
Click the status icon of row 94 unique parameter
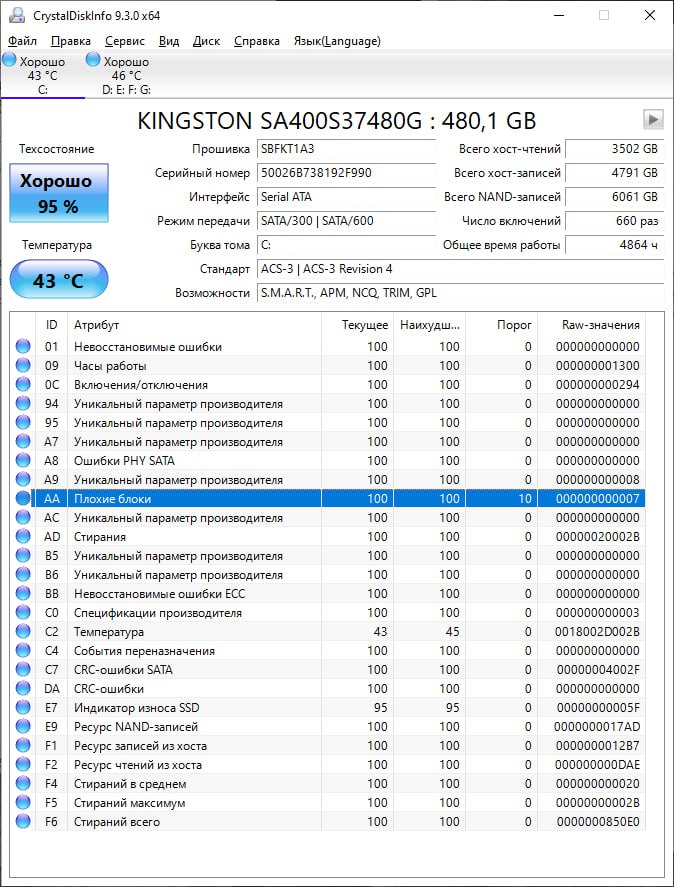[x=23, y=403]
